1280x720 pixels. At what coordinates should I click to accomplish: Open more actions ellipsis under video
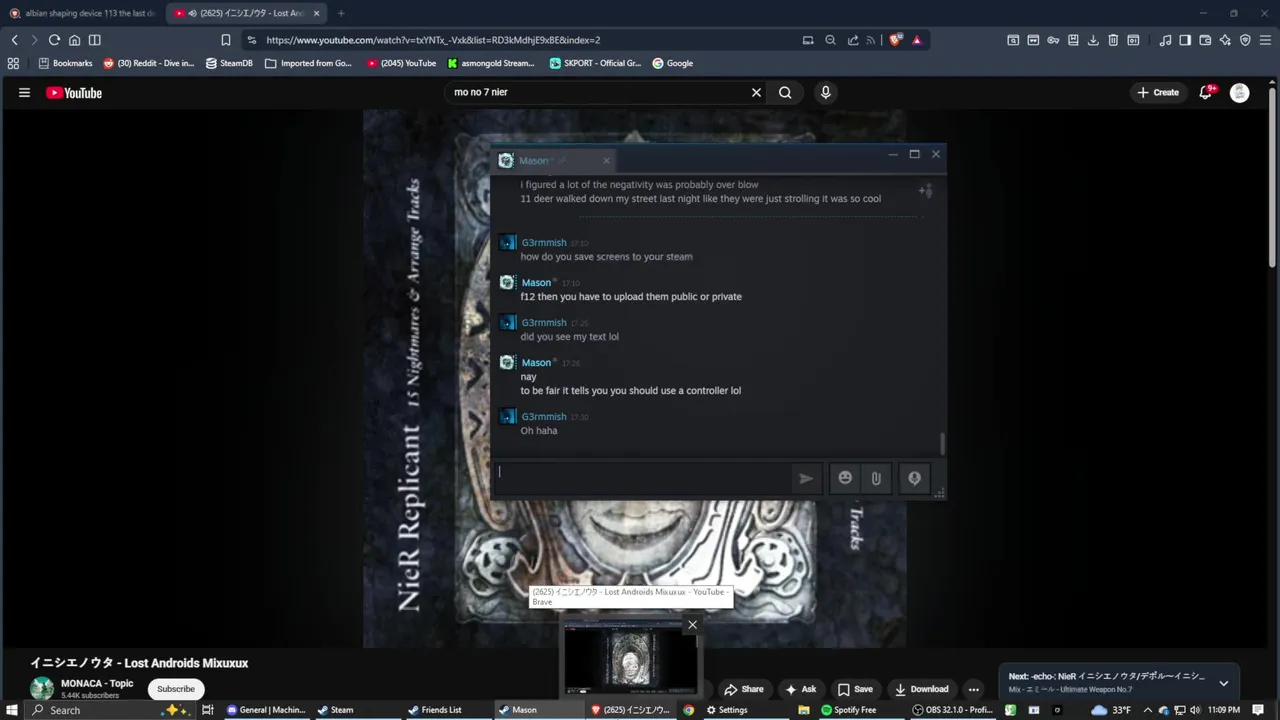coord(973,689)
